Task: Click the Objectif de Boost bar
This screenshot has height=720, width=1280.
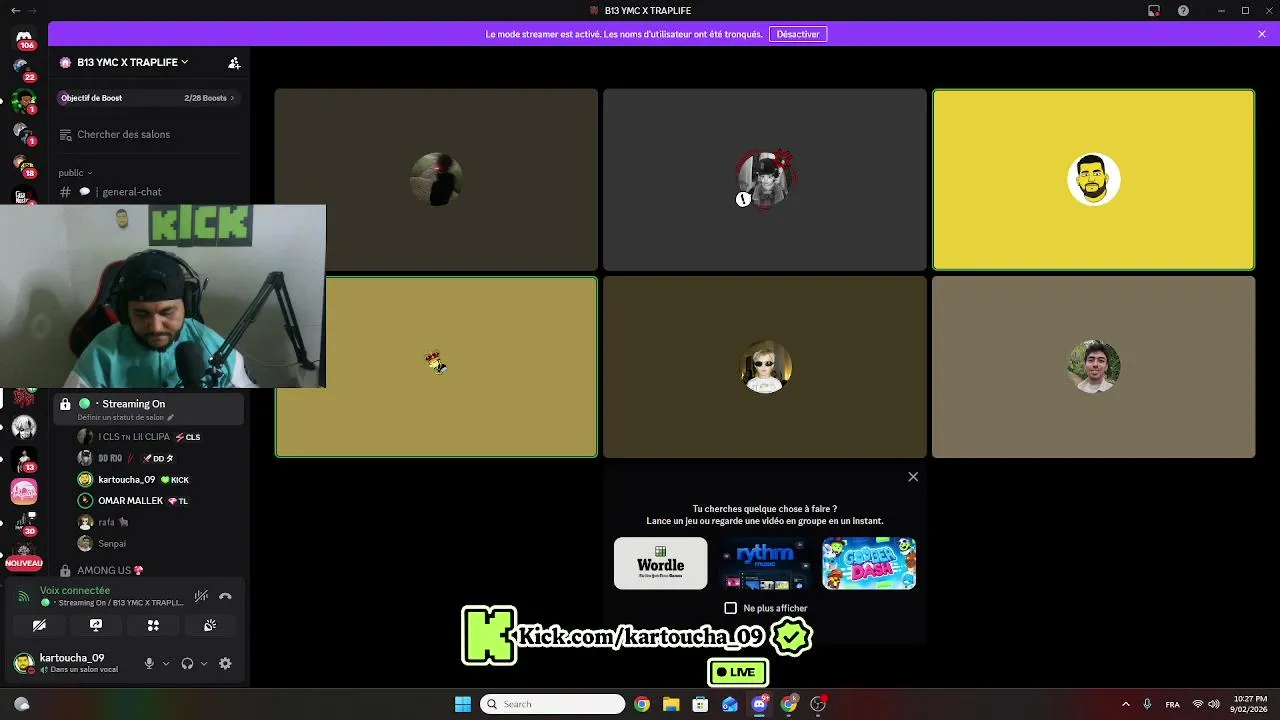Action: pos(148,98)
